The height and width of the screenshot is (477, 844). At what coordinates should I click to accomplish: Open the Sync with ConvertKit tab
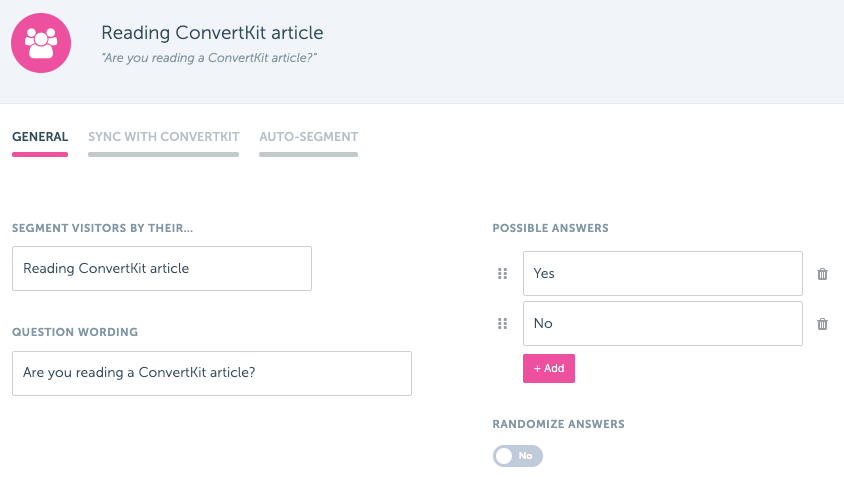tap(163, 137)
